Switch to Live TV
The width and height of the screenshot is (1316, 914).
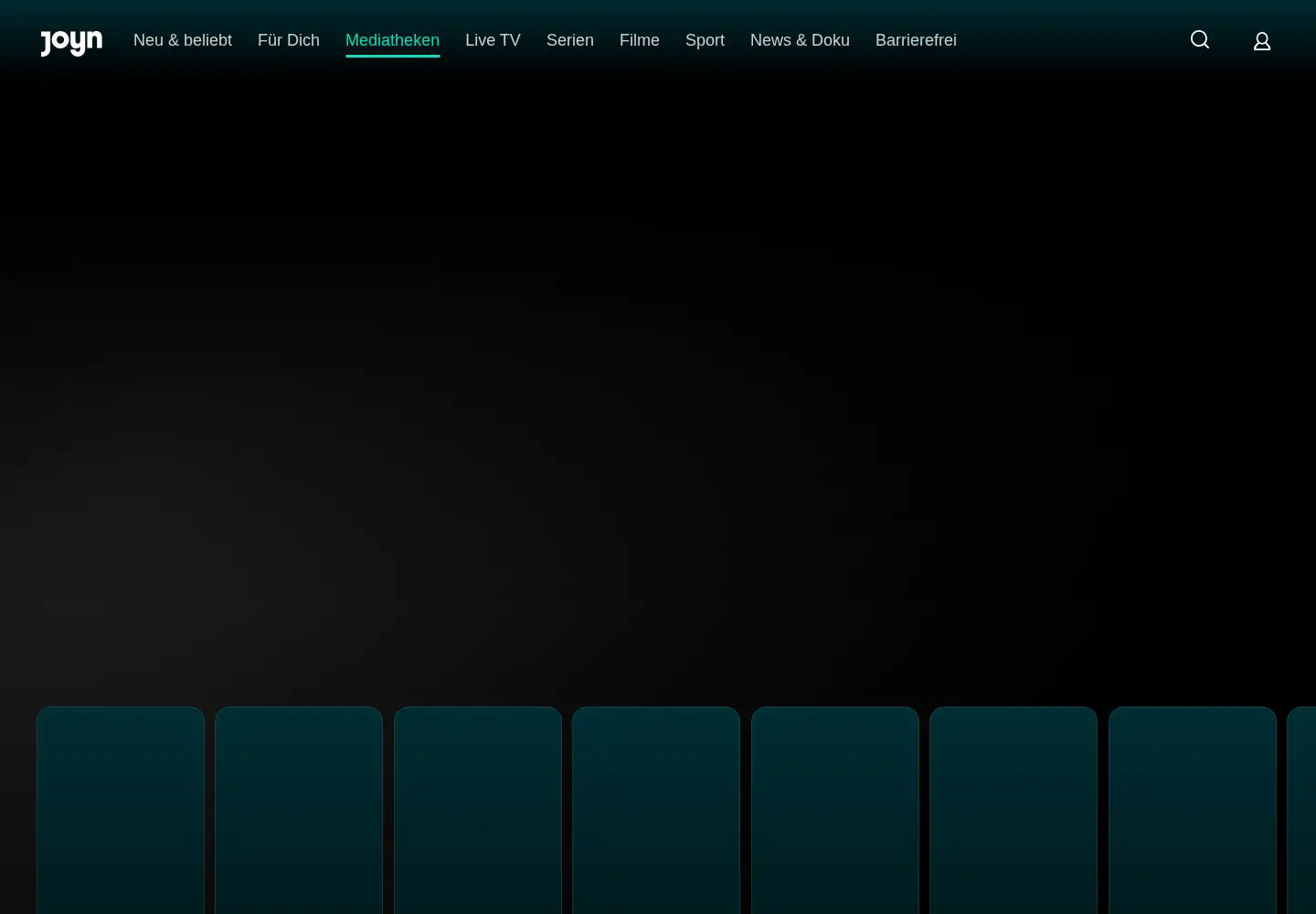coord(493,40)
